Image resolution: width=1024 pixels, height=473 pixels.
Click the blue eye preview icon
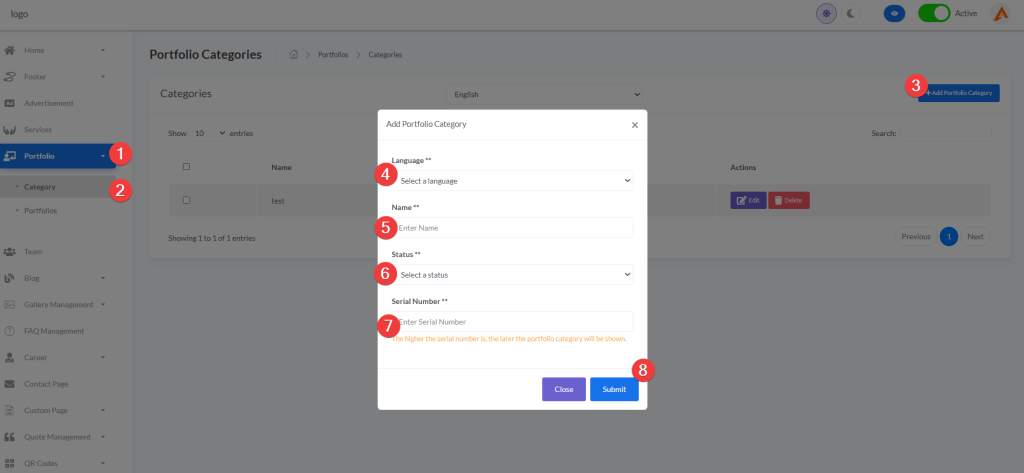pos(895,14)
